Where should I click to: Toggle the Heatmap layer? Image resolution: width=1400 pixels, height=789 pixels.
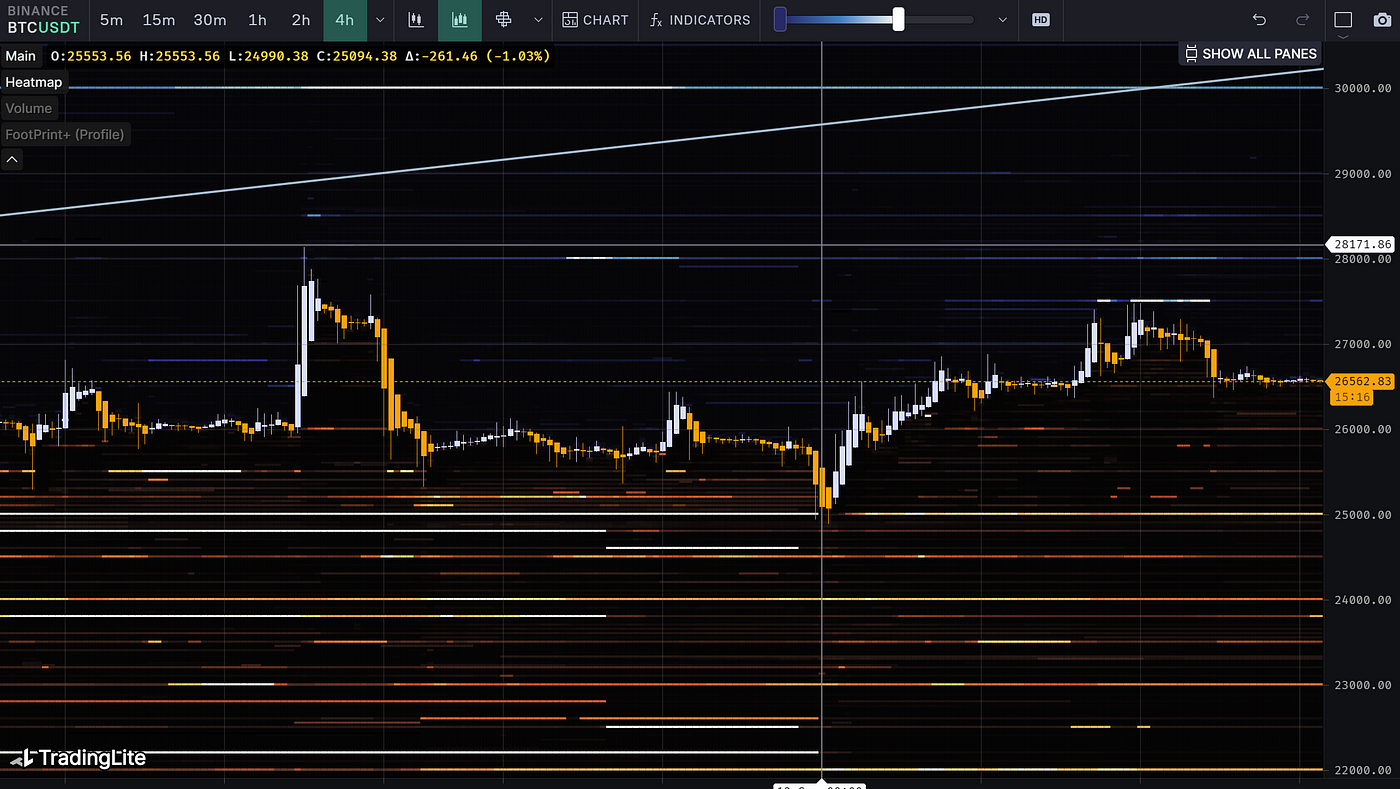pyautogui.click(x=33, y=82)
